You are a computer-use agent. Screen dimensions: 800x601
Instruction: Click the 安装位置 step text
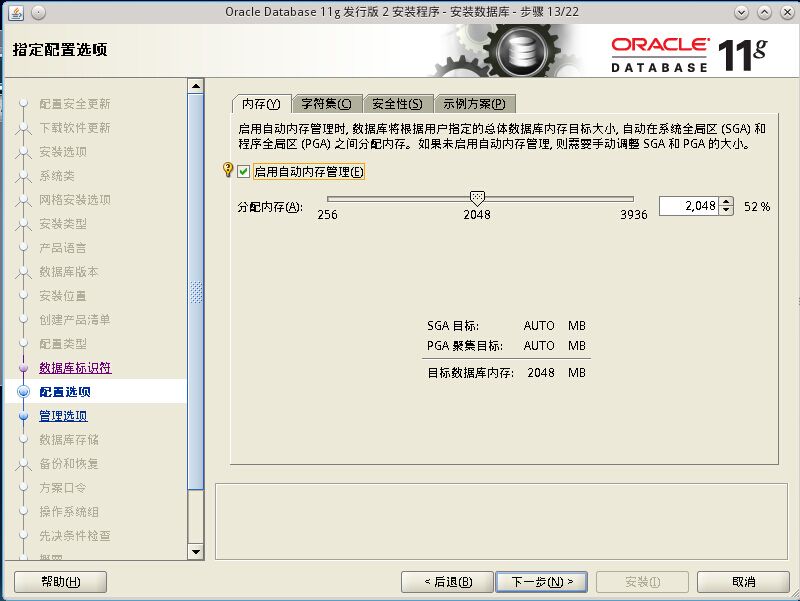(x=63, y=296)
